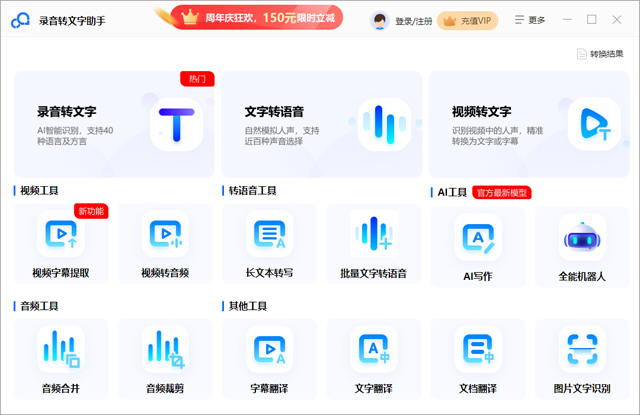640x415 pixels.
Task: Open the 周年庆狂欢 150元 promo banner
Action: pyautogui.click(x=257, y=18)
